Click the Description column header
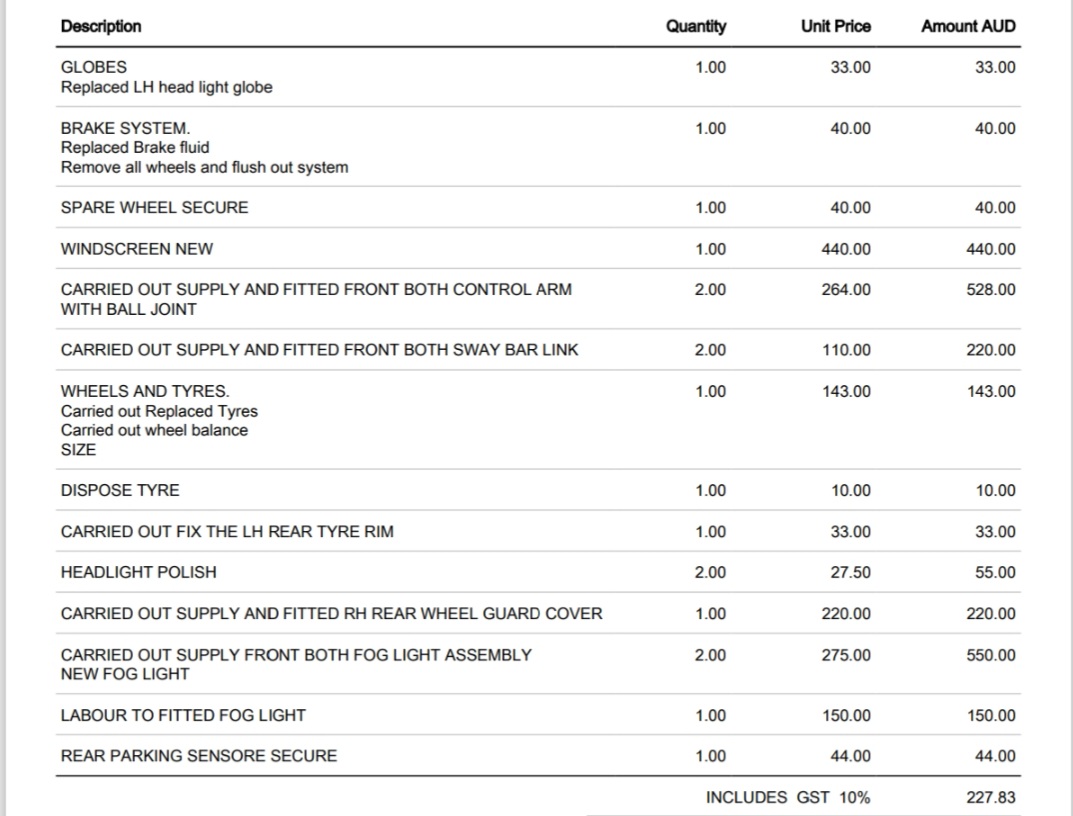 101,26
